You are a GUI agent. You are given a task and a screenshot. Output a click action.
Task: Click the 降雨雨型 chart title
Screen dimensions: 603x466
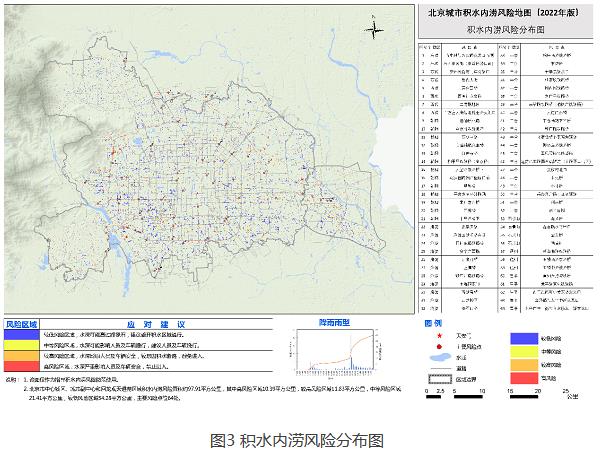tap(335, 323)
